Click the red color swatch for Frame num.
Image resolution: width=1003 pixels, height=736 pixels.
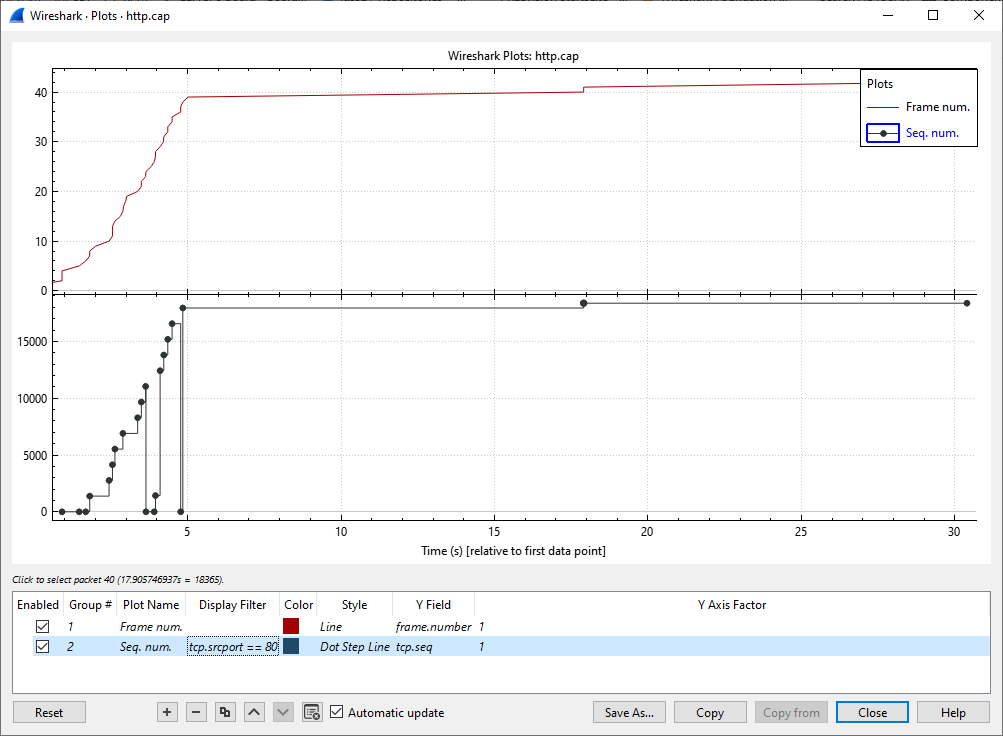click(x=291, y=626)
